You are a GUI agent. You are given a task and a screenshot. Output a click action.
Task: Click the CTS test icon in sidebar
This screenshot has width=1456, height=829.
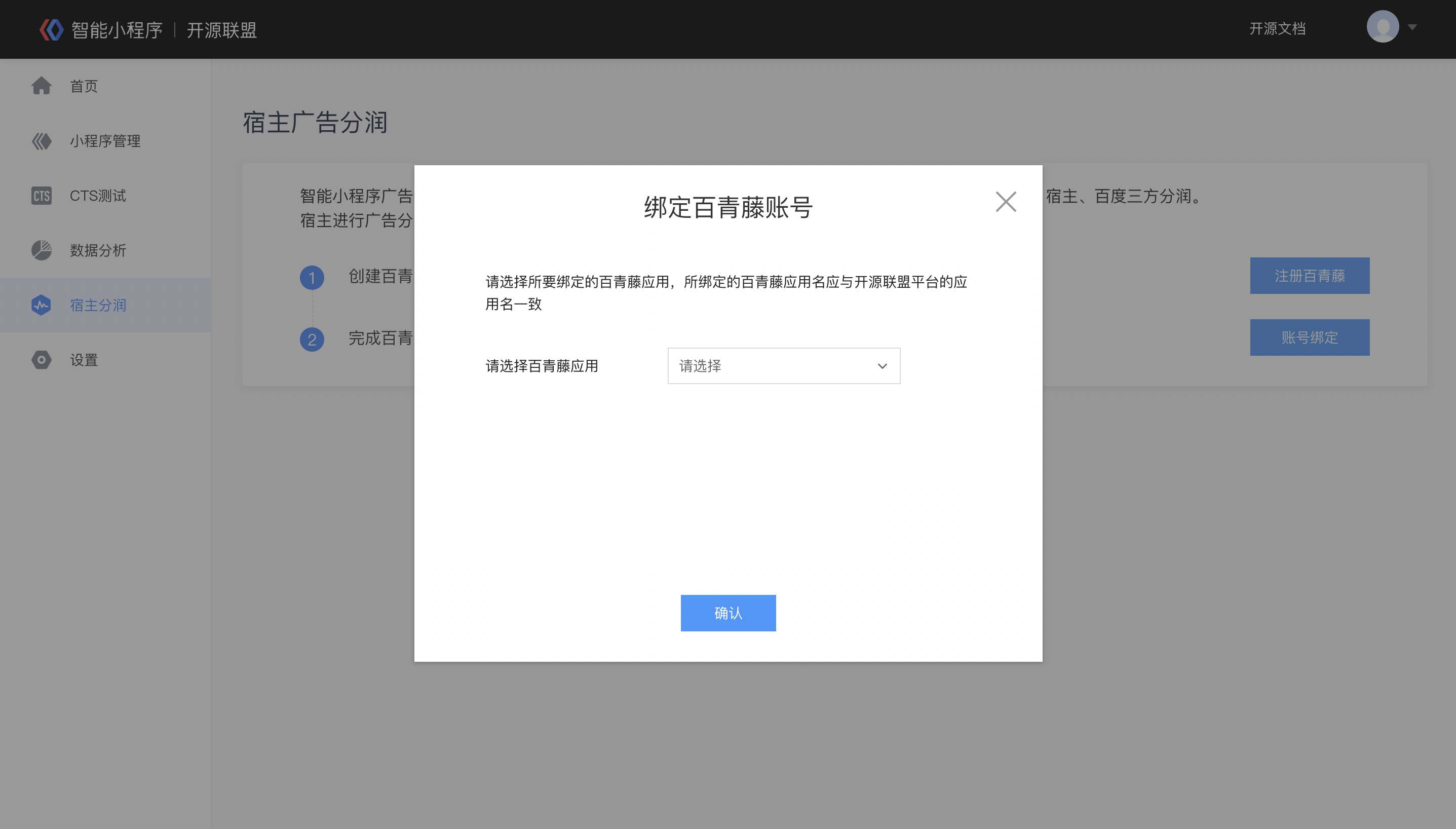click(42, 196)
